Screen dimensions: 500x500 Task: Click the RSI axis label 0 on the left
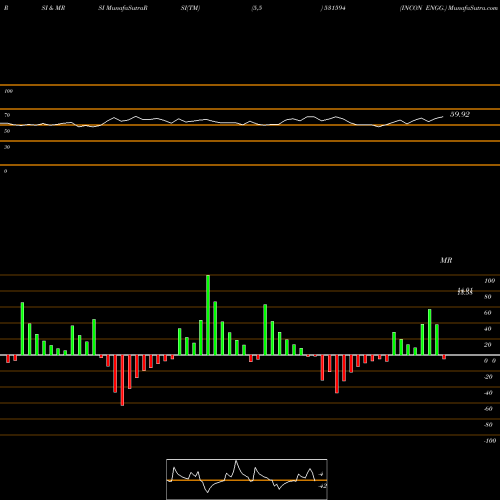pos(5,171)
